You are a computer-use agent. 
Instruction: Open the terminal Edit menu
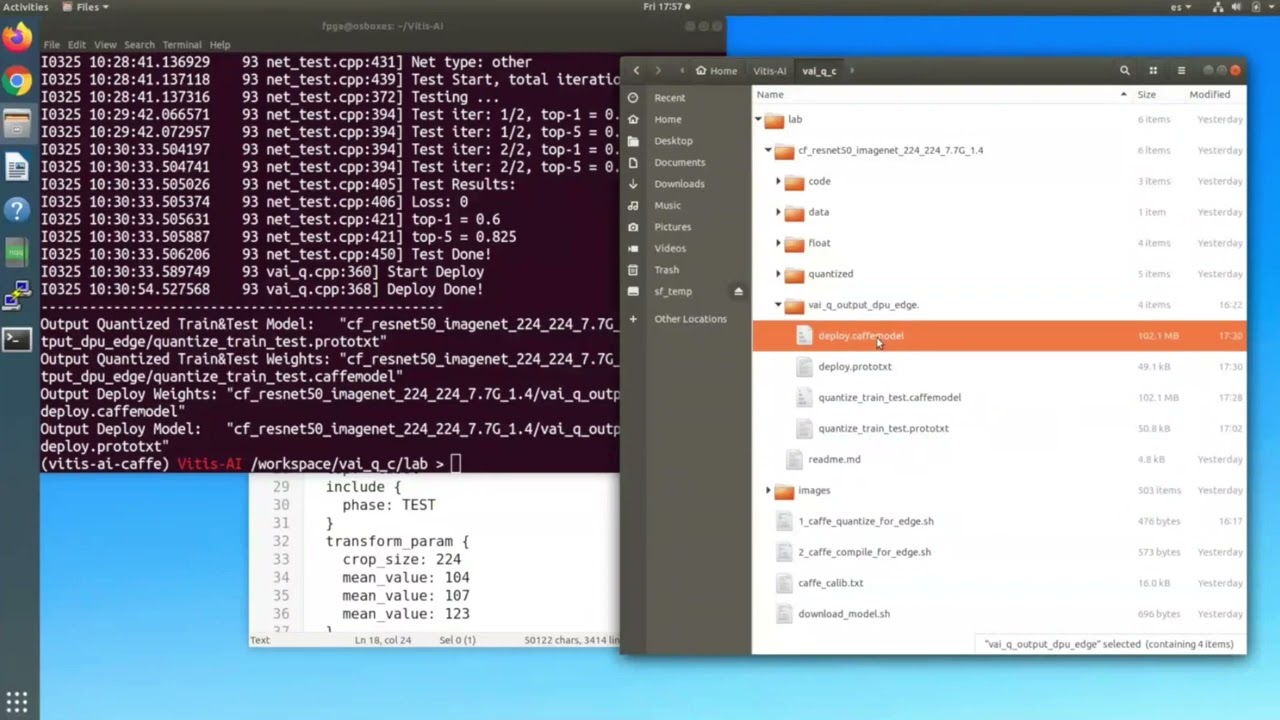pyautogui.click(x=77, y=45)
